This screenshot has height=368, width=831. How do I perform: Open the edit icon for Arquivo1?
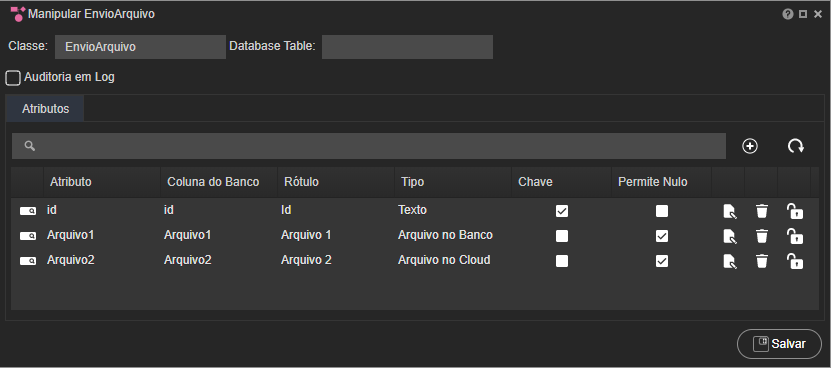click(x=730, y=236)
